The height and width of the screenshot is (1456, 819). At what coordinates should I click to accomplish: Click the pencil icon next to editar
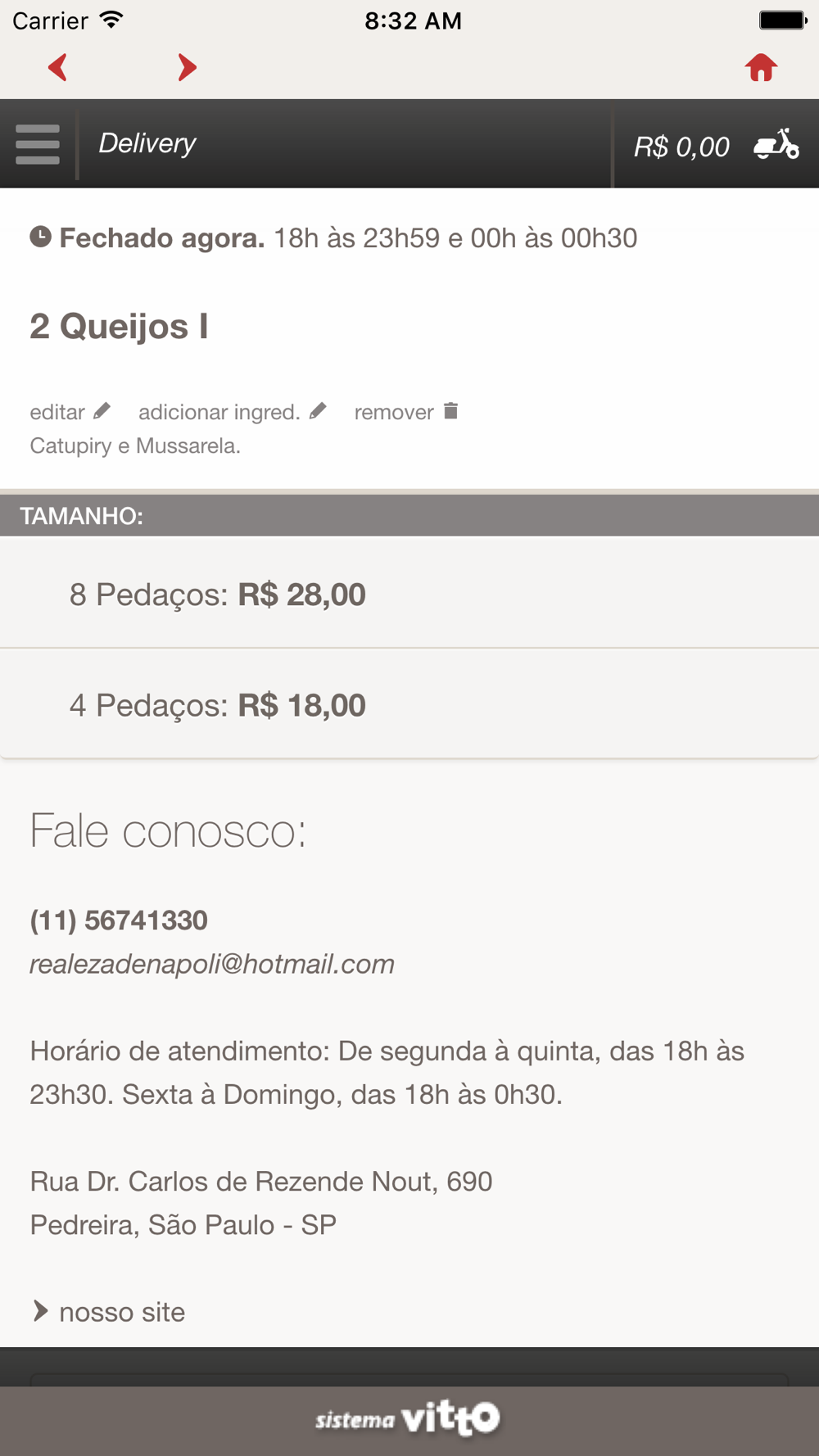102,411
